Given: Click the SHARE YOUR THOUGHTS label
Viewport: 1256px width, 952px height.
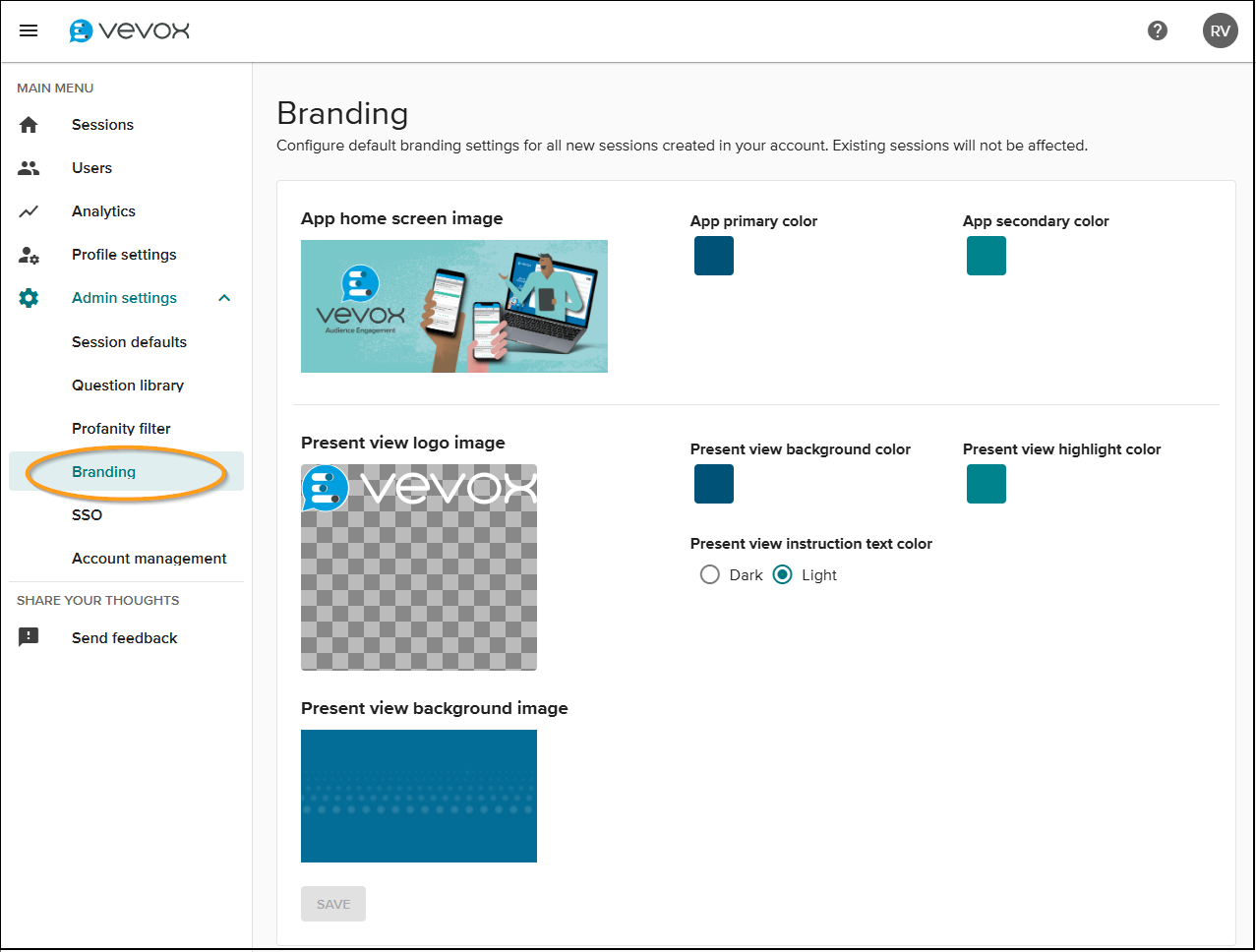Looking at the screenshot, I should click(98, 600).
